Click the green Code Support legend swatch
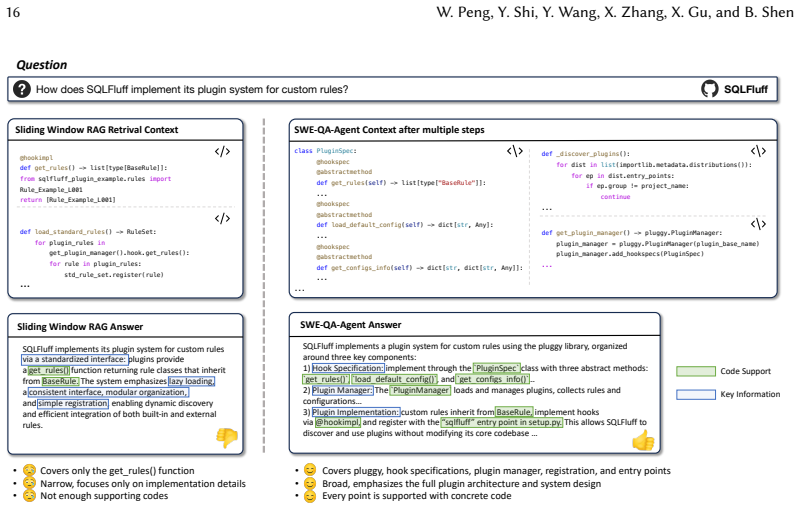 click(696, 371)
